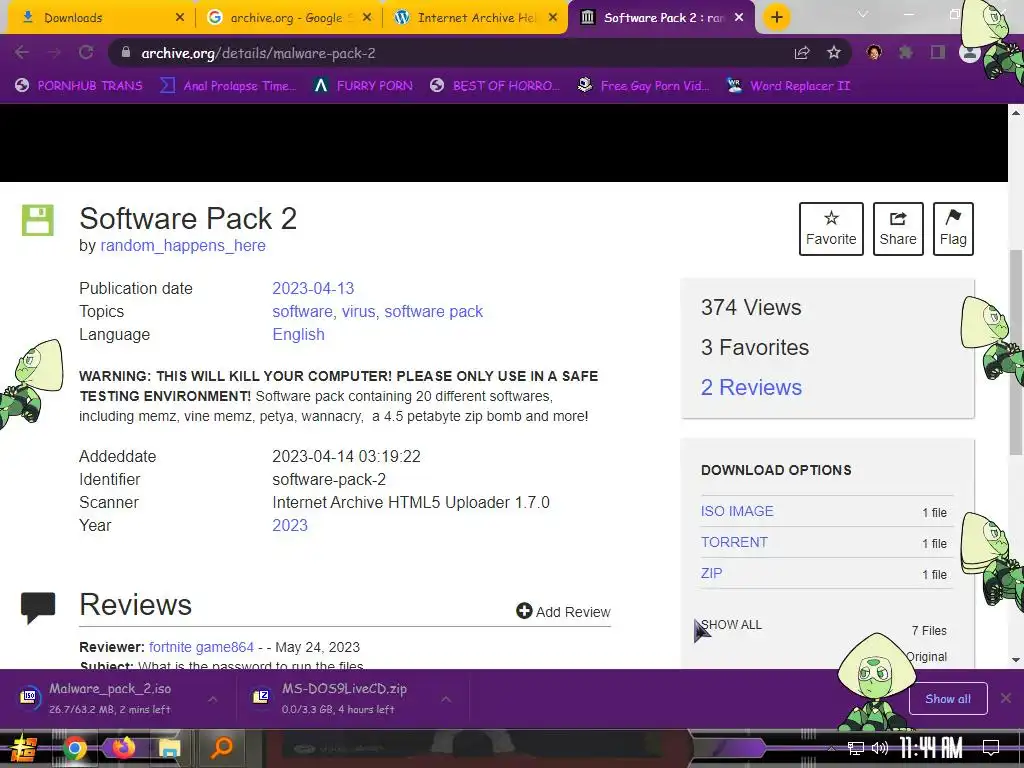Open Firefox from the taskbar
The width and height of the screenshot is (1024, 768).
pyautogui.click(x=123, y=747)
